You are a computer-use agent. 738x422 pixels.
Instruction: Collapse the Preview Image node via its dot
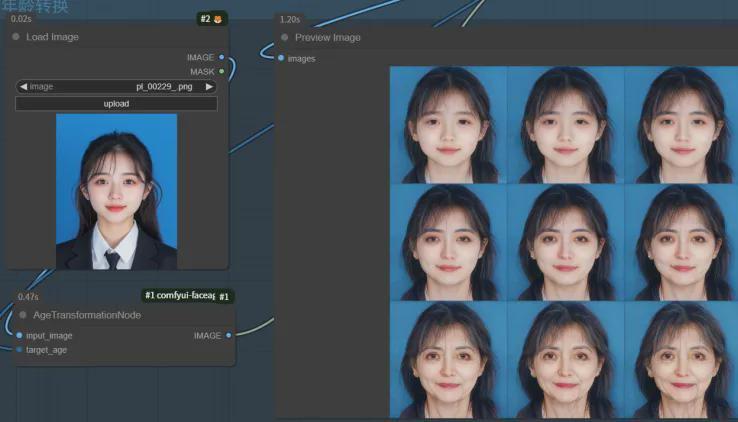click(x=284, y=37)
